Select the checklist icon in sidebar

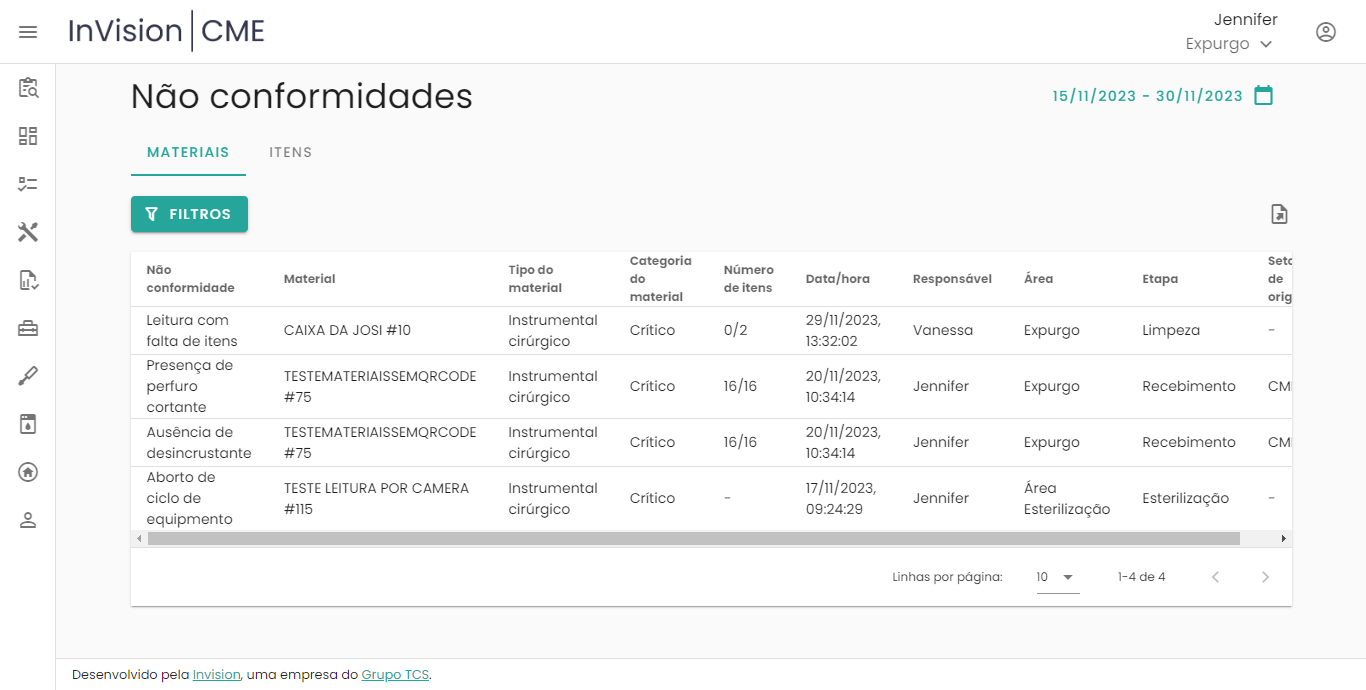[28, 184]
